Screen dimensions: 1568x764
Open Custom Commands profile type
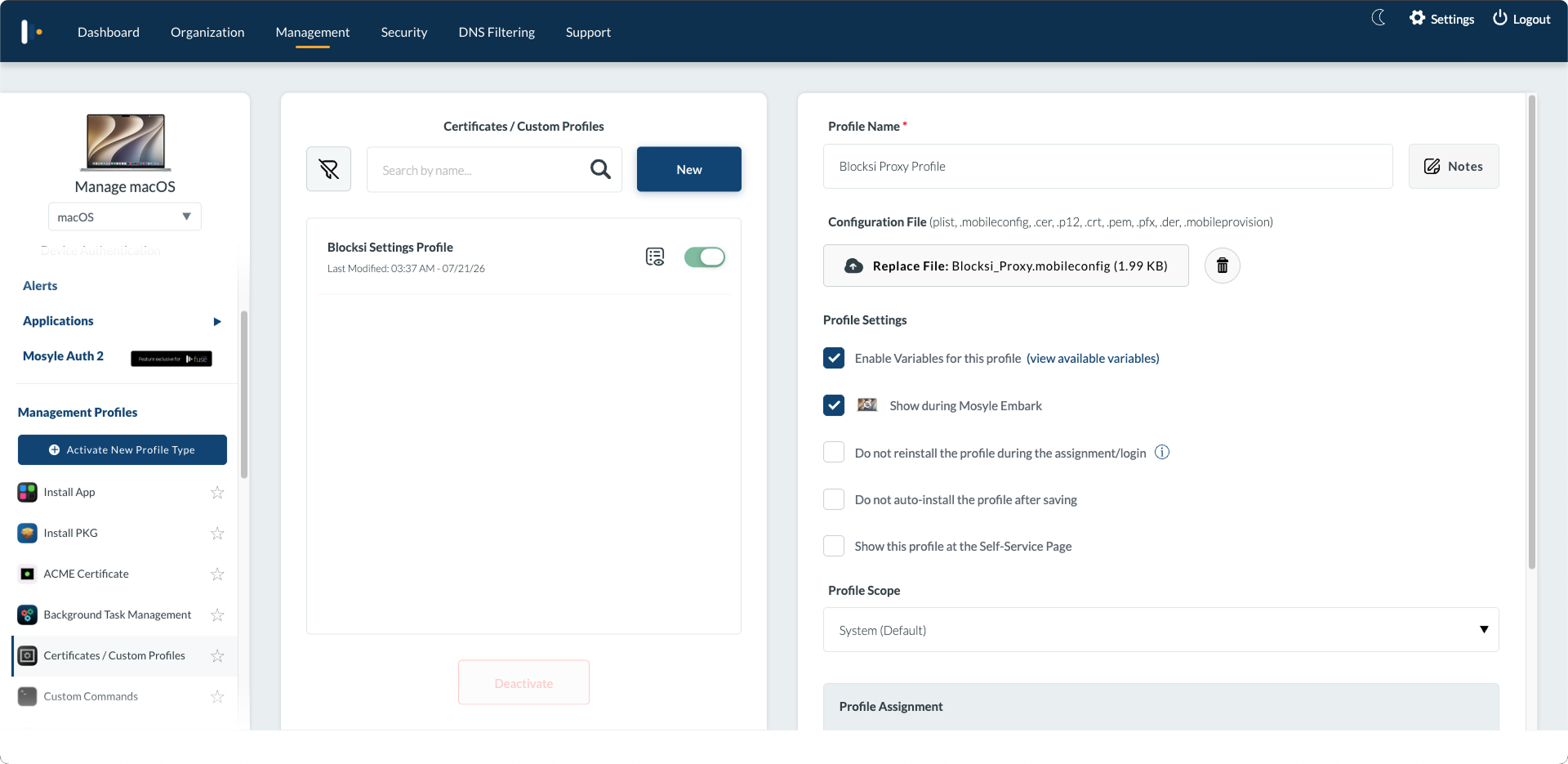click(91, 696)
